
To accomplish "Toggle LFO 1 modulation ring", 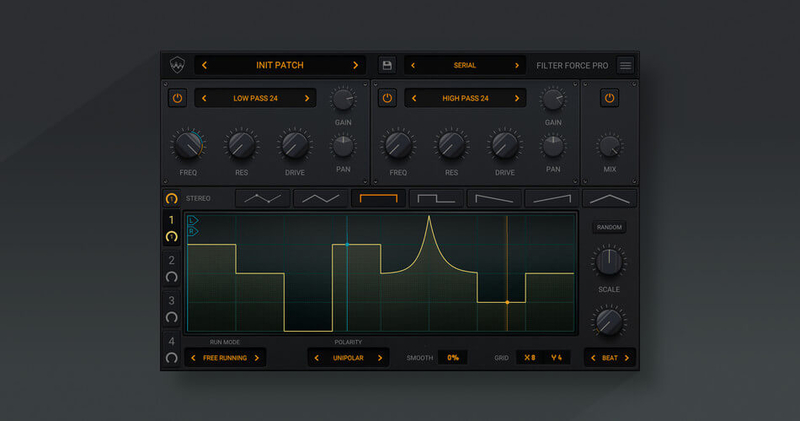I will pos(171,237).
